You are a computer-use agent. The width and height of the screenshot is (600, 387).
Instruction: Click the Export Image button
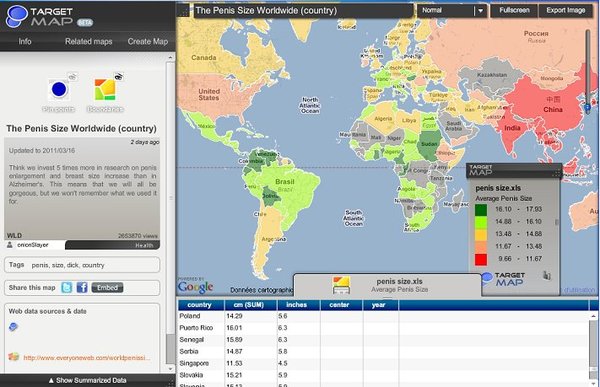tap(566, 11)
